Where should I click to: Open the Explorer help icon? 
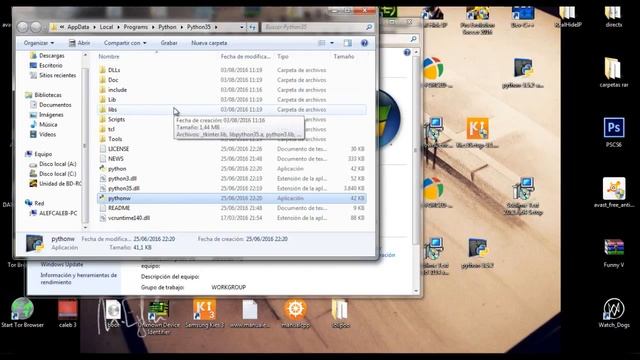[364, 43]
